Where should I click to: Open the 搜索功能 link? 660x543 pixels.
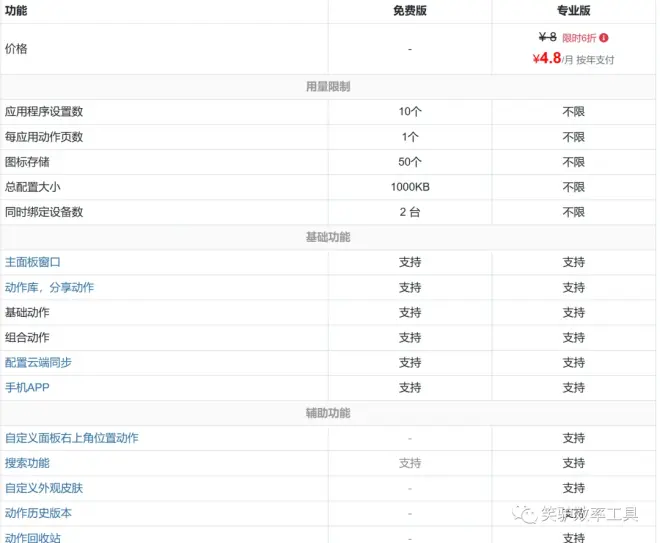(27, 463)
